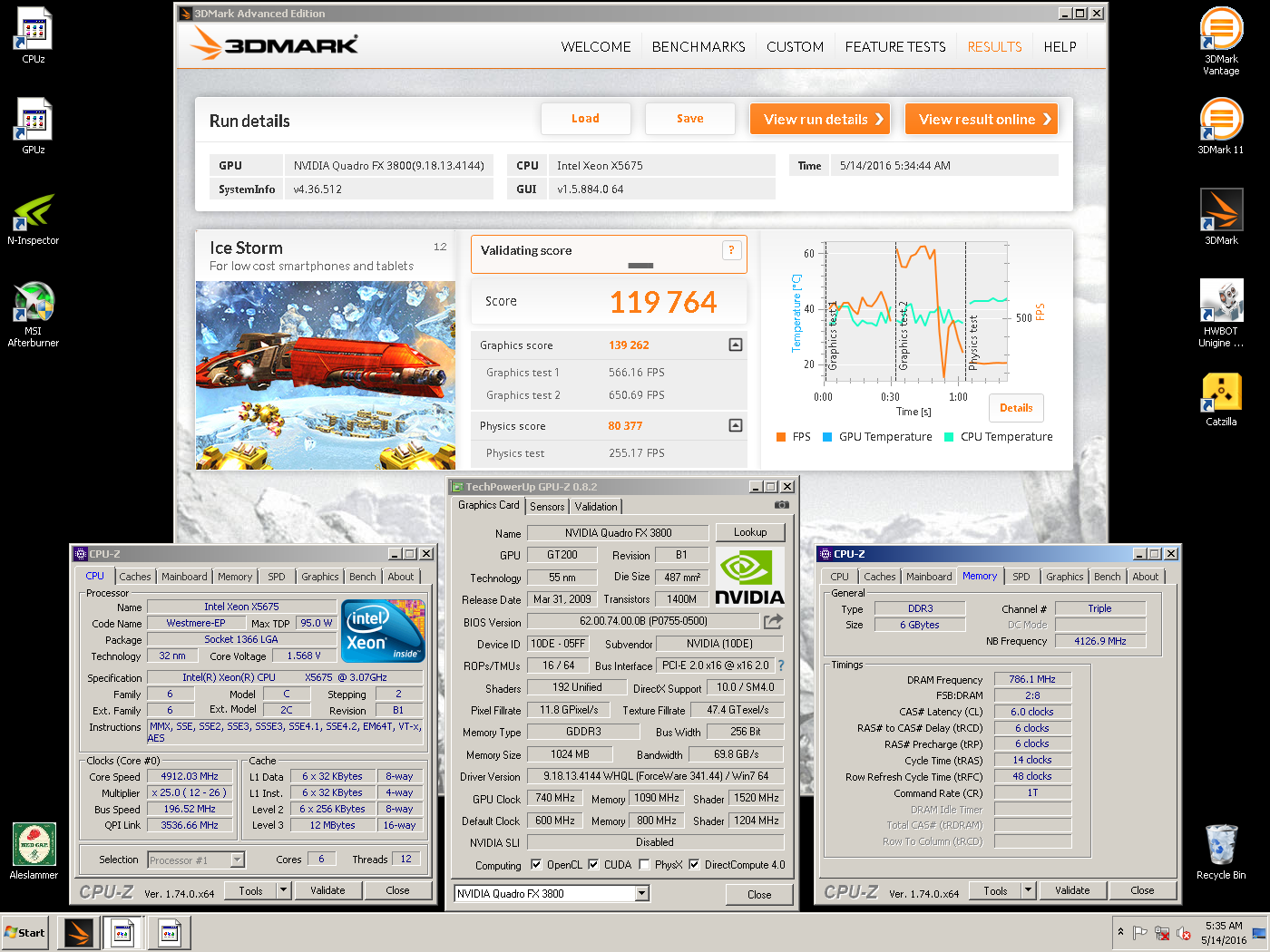Screen dimensions: 1270x952
Task: Switch to the Sensors tab in GPU-Z
Action: [547, 507]
